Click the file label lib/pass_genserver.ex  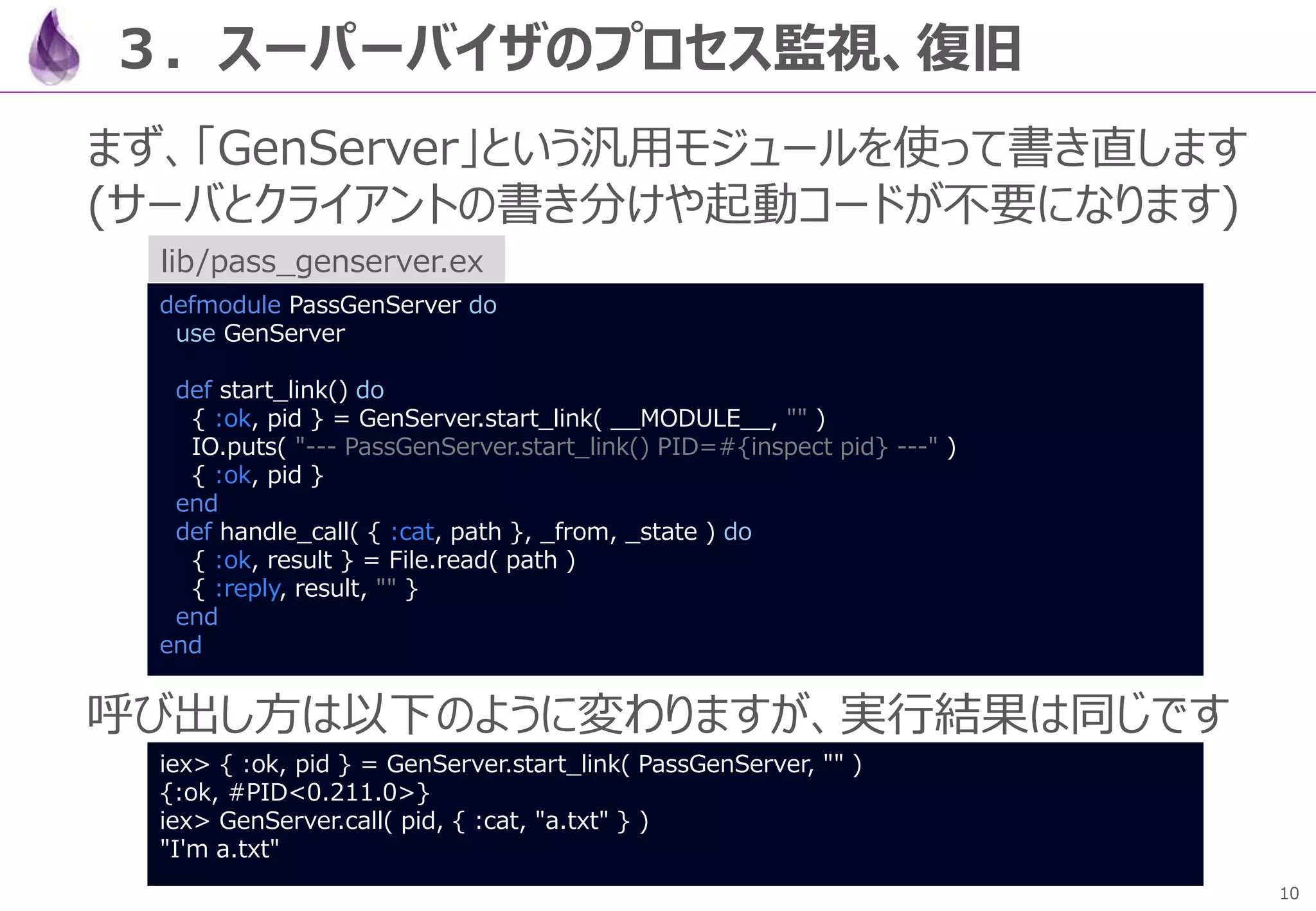click(322, 261)
